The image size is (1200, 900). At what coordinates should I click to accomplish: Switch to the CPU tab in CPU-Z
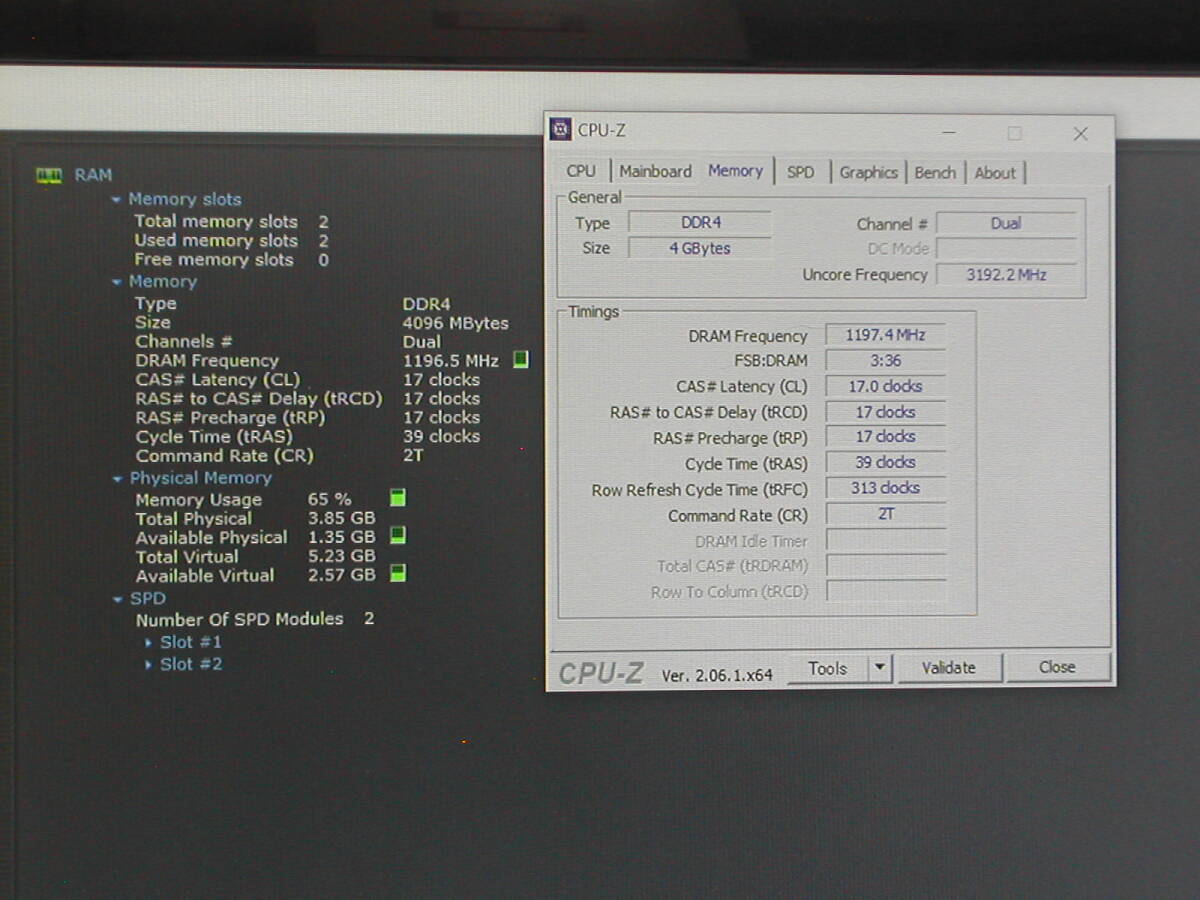click(x=580, y=172)
